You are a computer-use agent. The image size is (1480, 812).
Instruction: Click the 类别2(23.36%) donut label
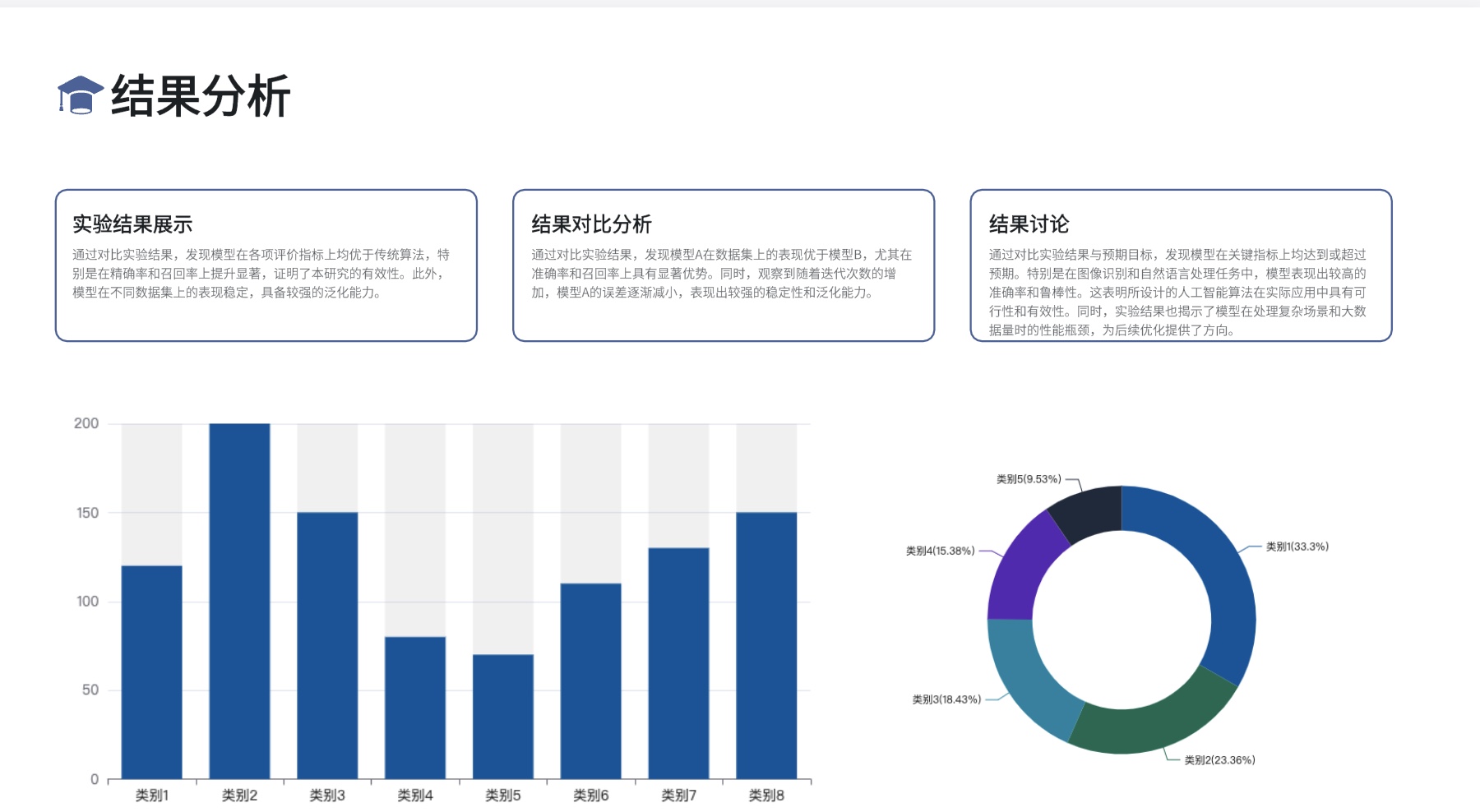click(x=1219, y=760)
